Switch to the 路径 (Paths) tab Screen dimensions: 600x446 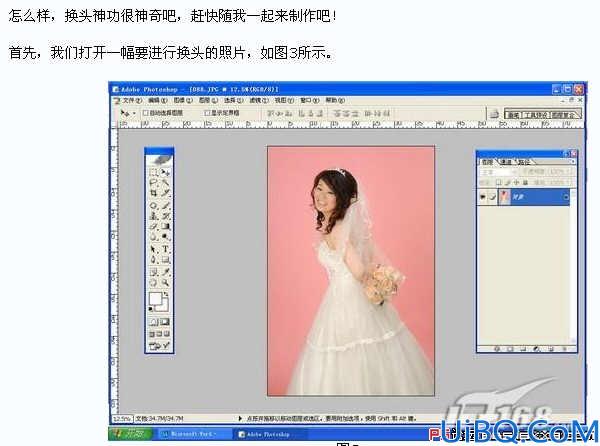[x=524, y=162]
